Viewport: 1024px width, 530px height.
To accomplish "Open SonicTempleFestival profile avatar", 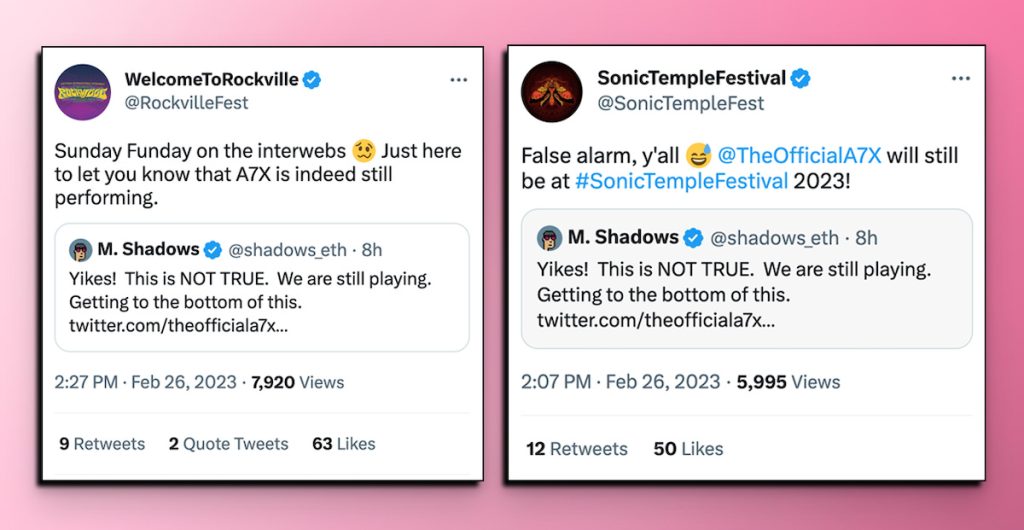I will [551, 91].
